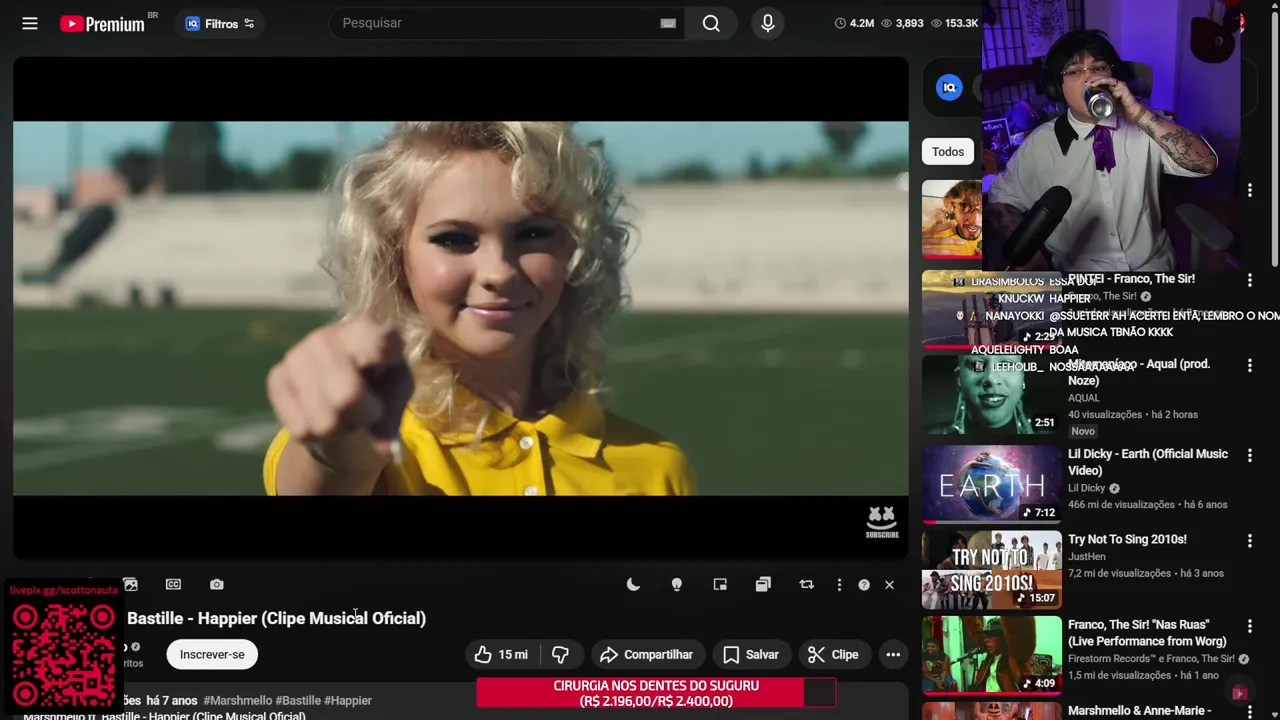Open the vertical dots menu in video toolbar
The width and height of the screenshot is (1280, 720).
(x=839, y=584)
